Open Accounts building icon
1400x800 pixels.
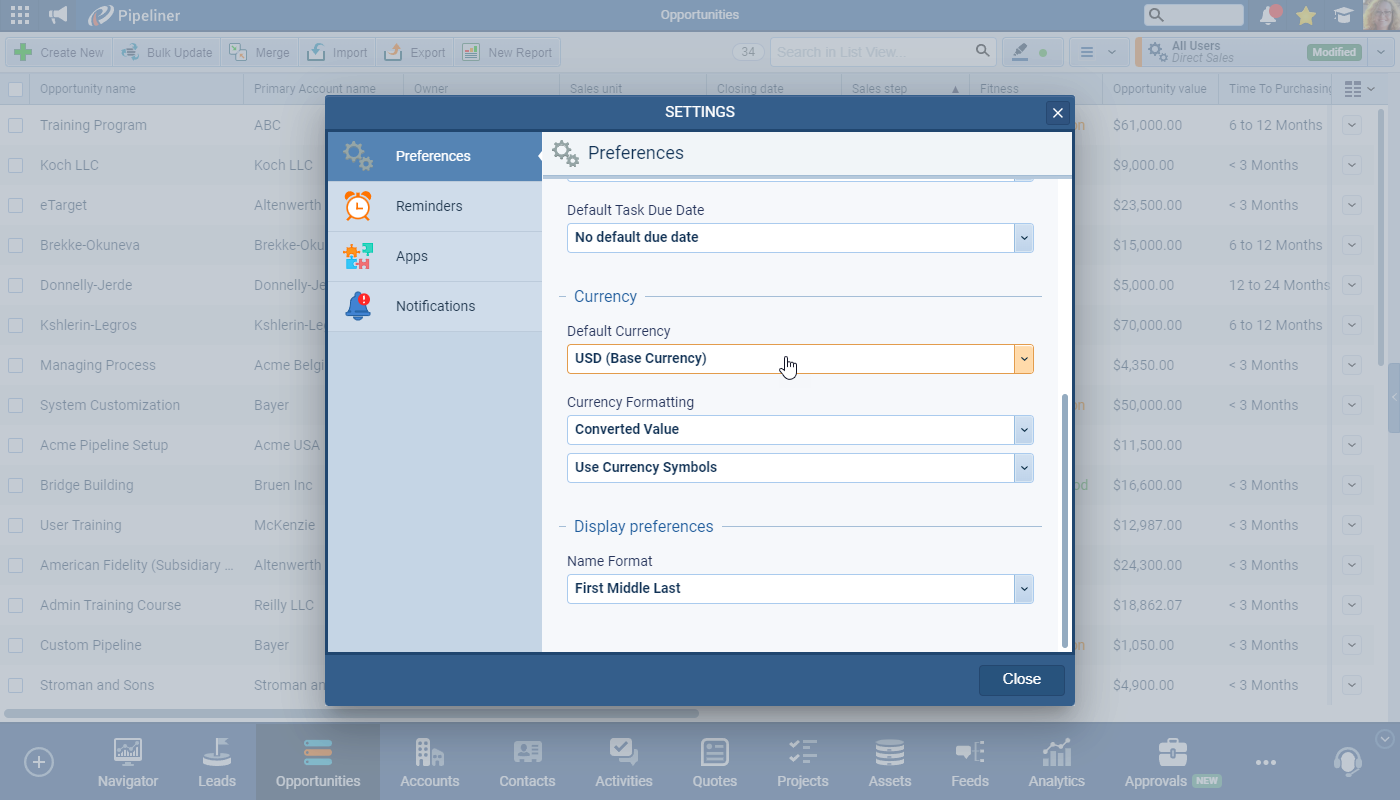click(x=429, y=752)
